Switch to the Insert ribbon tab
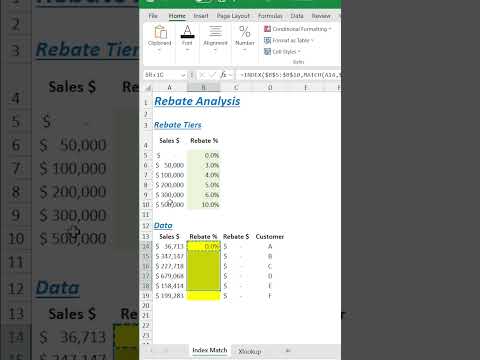The width and height of the screenshot is (480, 360). tap(201, 16)
